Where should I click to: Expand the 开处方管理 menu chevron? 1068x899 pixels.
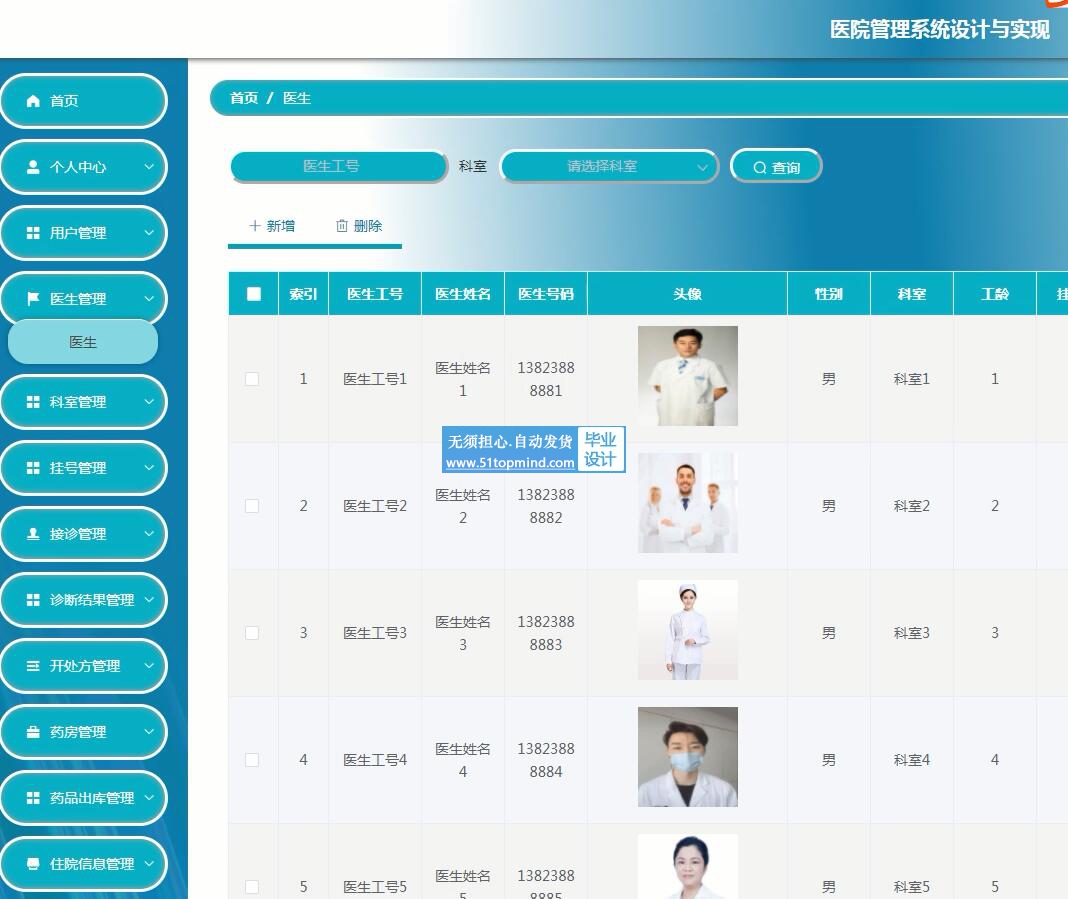[149, 665]
